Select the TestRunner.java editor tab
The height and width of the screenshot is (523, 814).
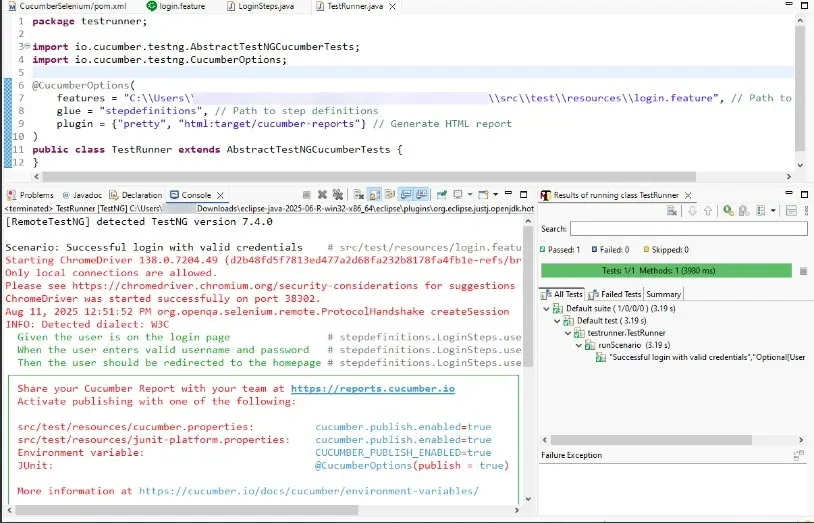point(350,6)
